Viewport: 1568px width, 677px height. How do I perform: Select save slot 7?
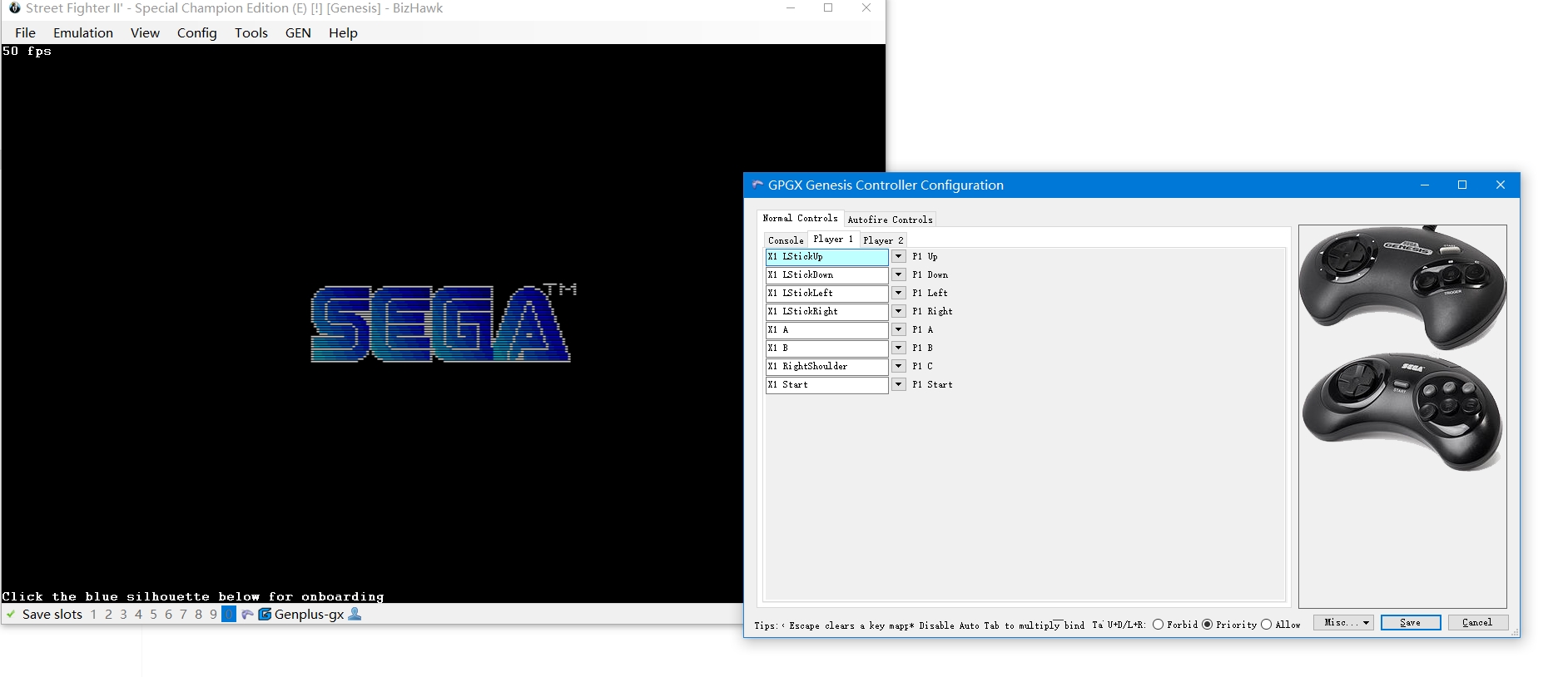[183, 615]
